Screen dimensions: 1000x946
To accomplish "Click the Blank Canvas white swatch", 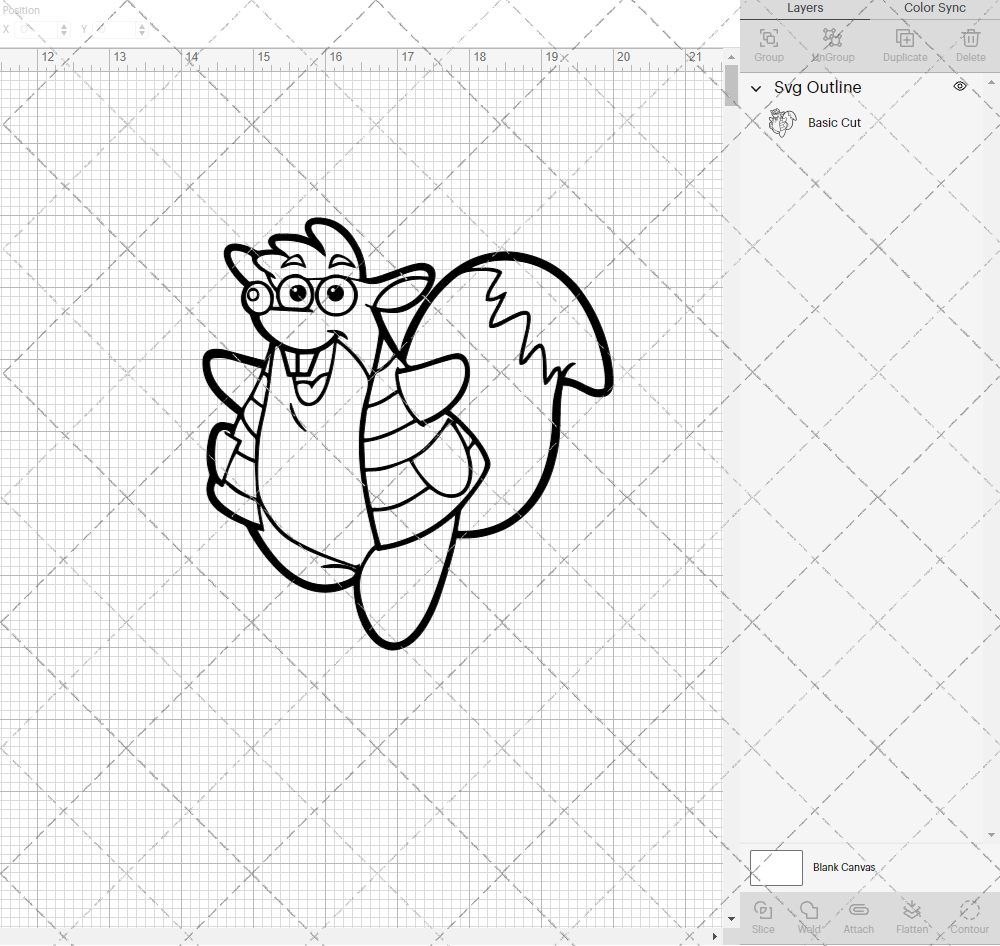I will click(x=776, y=868).
